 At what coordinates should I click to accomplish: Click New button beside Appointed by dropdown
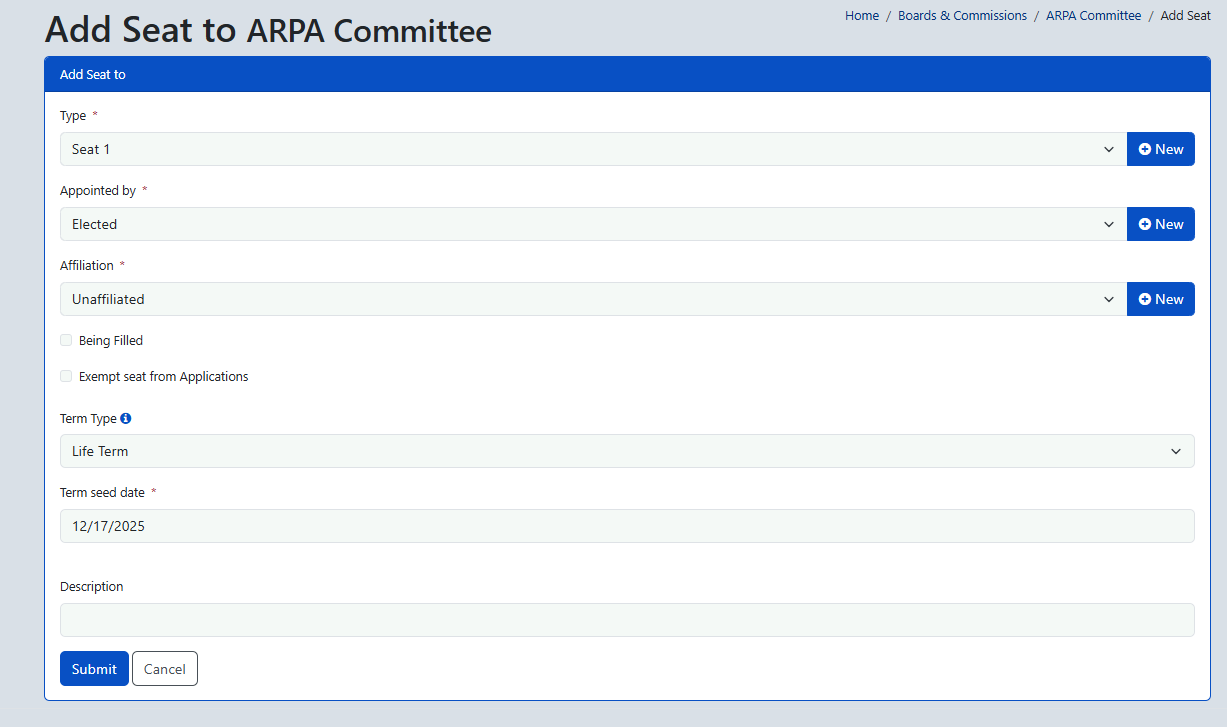(x=1161, y=224)
